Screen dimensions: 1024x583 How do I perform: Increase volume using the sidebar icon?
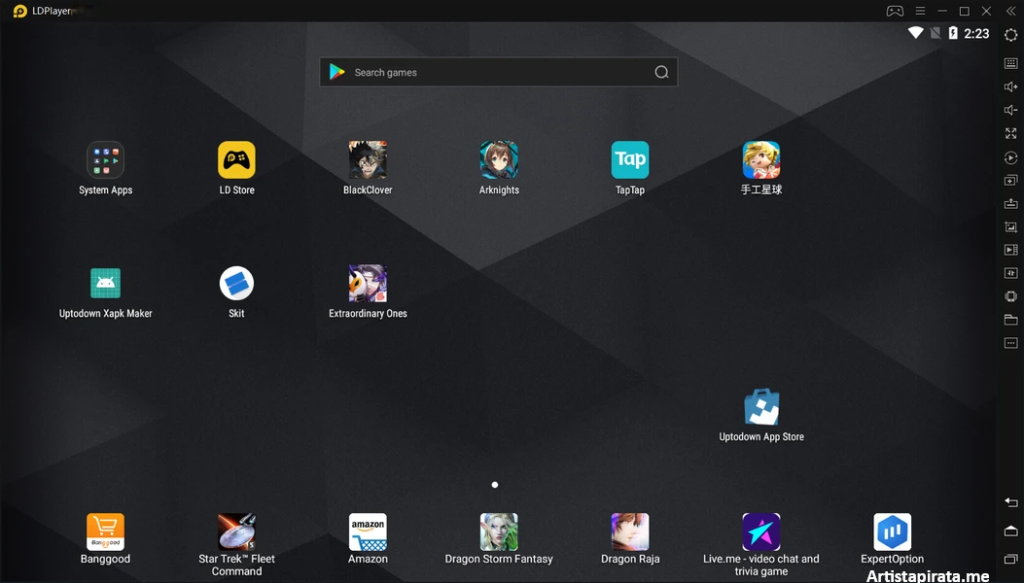pyautogui.click(x=1010, y=85)
